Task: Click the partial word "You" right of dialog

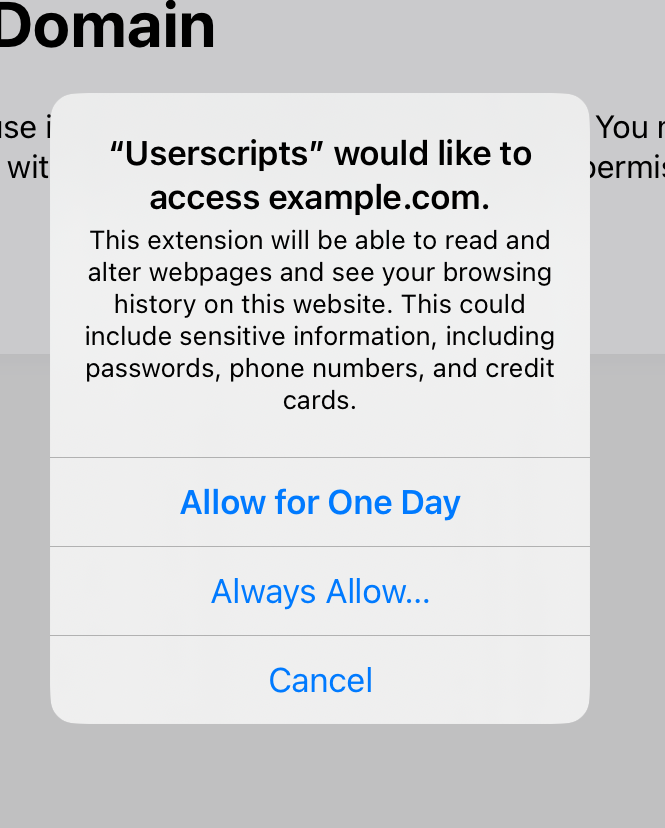Action: coord(622,127)
